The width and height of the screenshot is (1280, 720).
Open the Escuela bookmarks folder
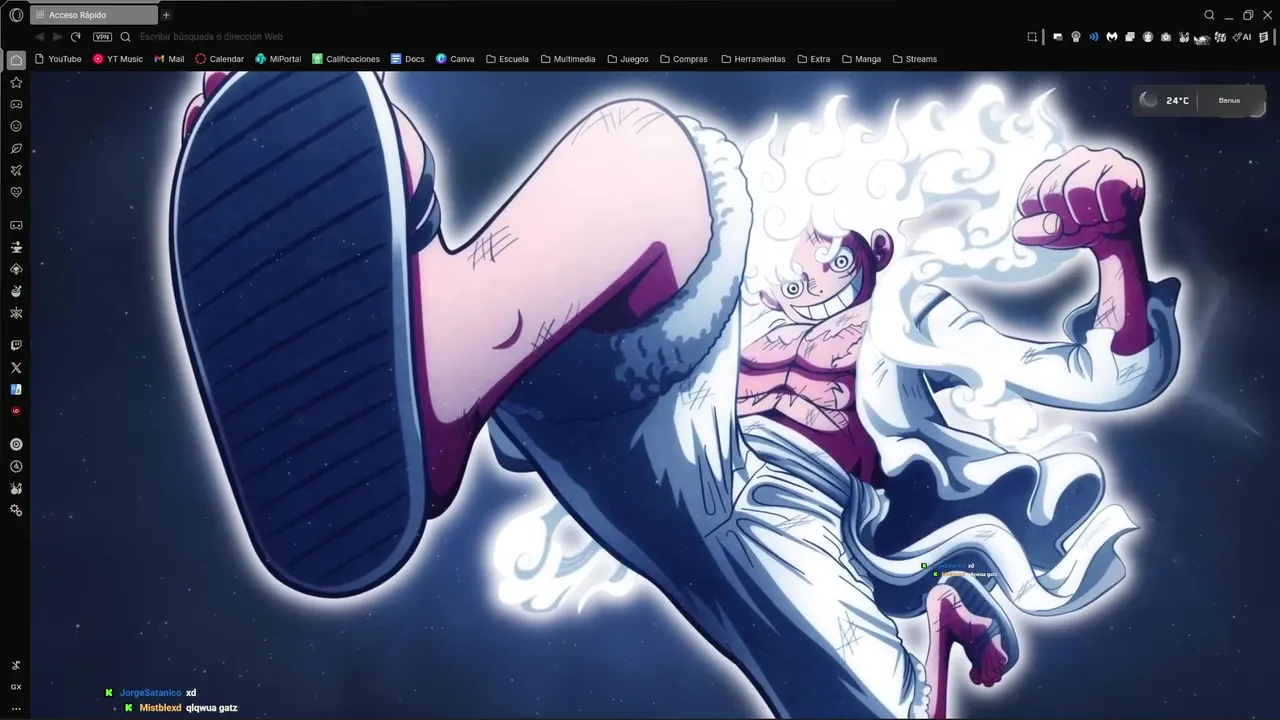507,59
